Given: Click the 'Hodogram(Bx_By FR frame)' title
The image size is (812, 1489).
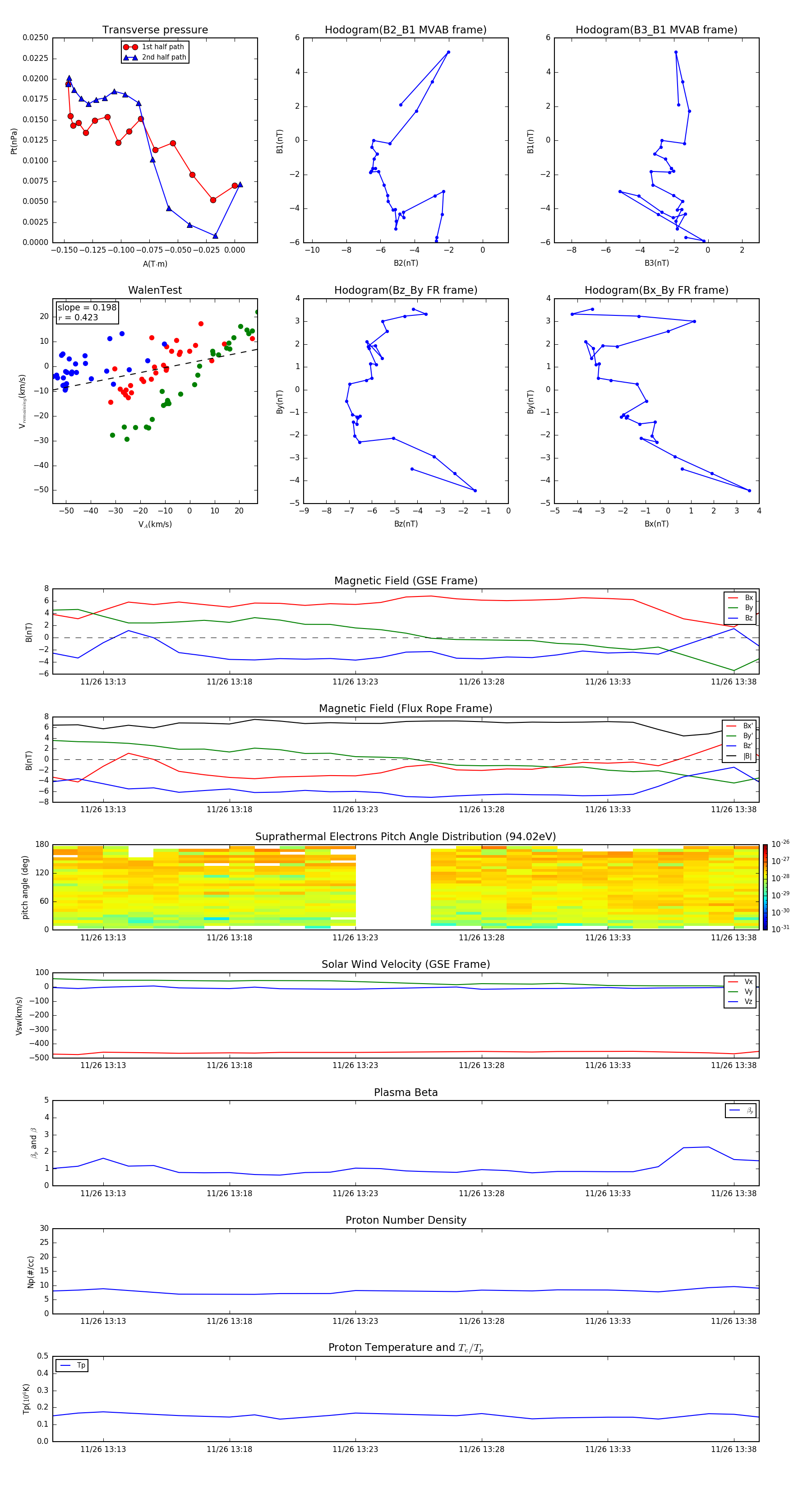Looking at the screenshot, I should pos(656,290).
